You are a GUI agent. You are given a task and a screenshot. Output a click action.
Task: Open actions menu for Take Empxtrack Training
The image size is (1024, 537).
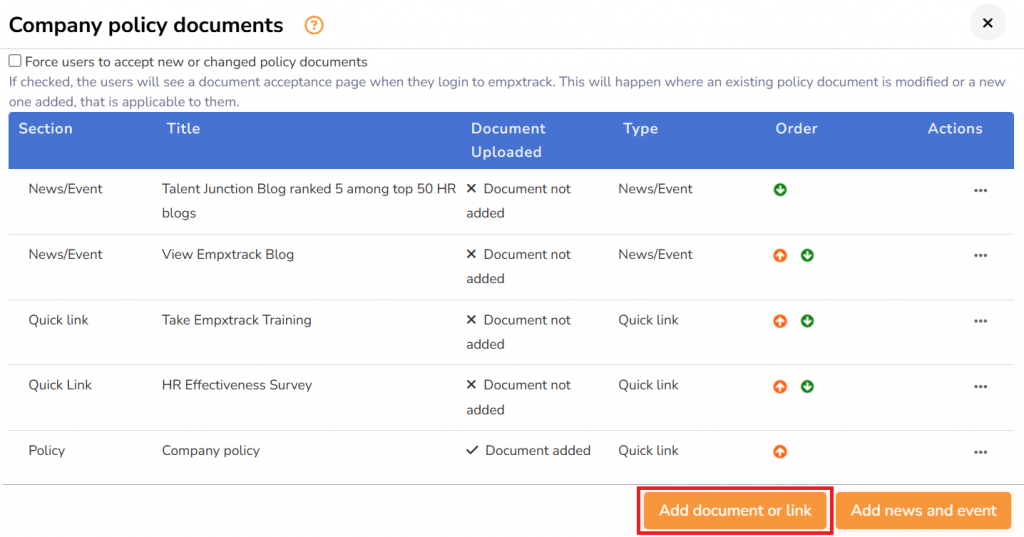tap(980, 321)
